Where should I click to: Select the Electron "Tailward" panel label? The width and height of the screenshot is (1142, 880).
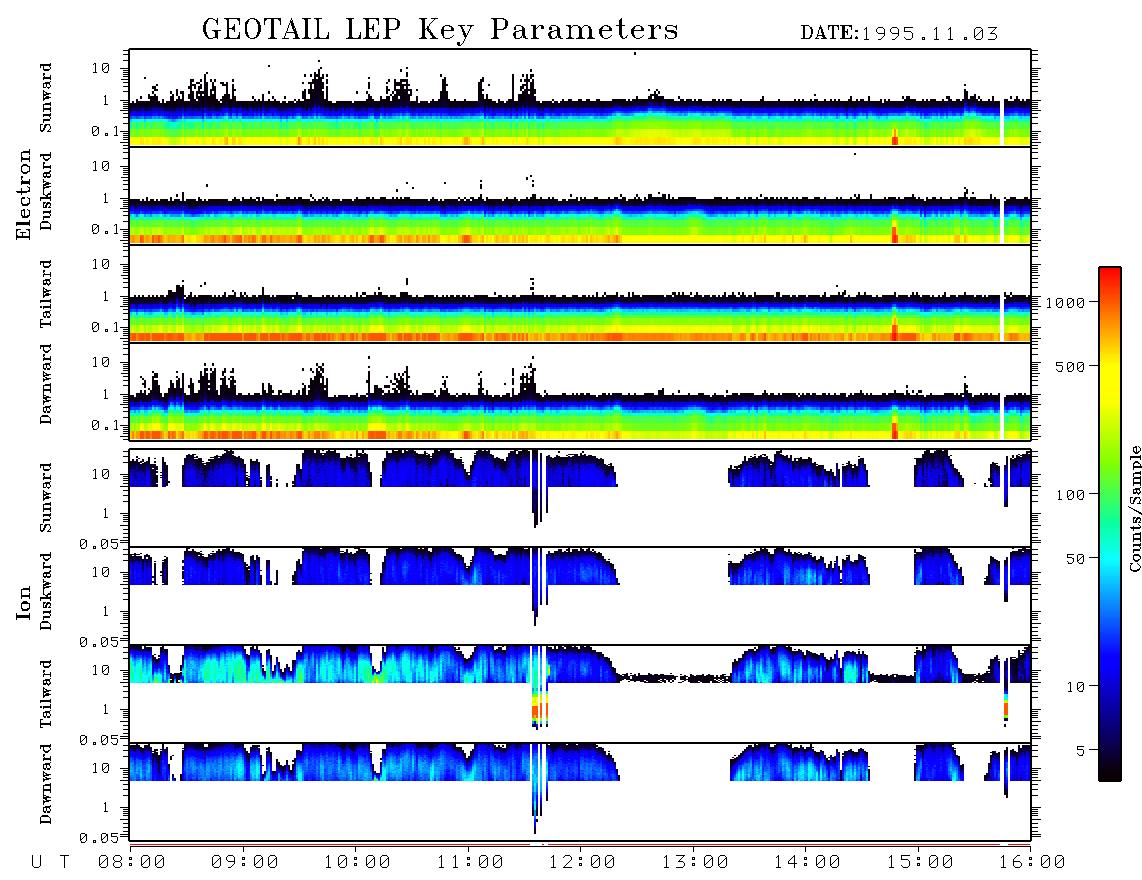pos(46,293)
